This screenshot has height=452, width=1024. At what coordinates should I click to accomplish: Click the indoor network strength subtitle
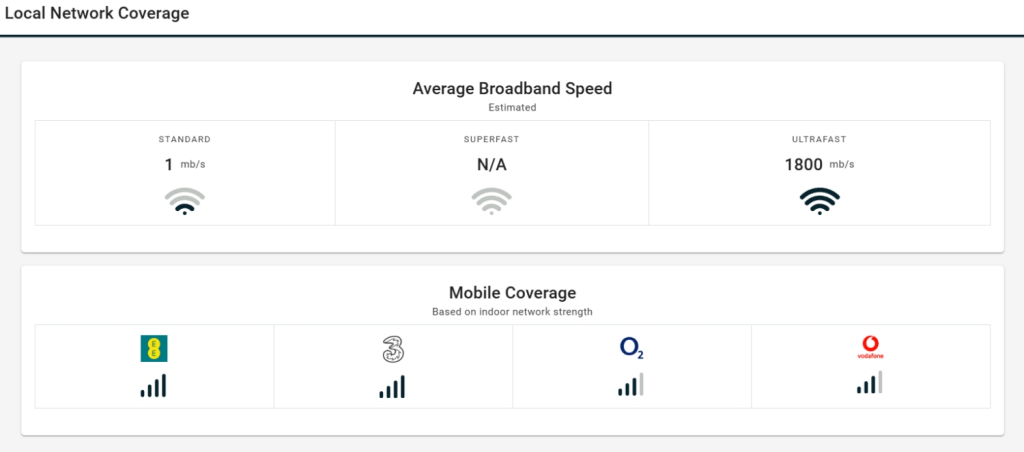click(512, 312)
